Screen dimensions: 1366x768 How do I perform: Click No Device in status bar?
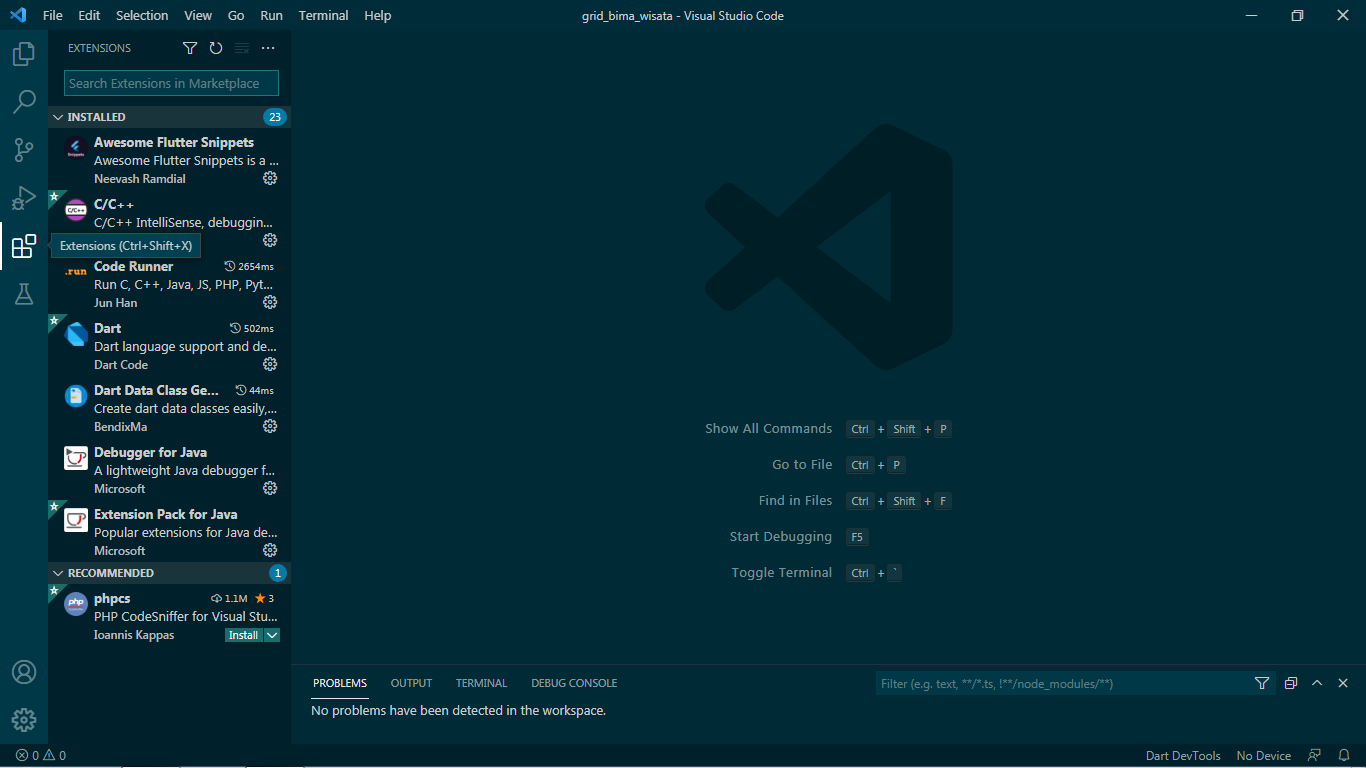click(1264, 756)
